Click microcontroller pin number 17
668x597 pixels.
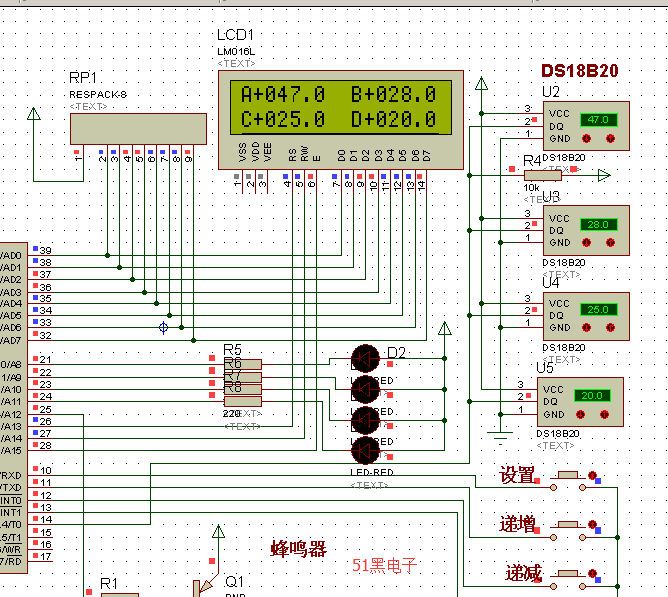click(x=46, y=557)
